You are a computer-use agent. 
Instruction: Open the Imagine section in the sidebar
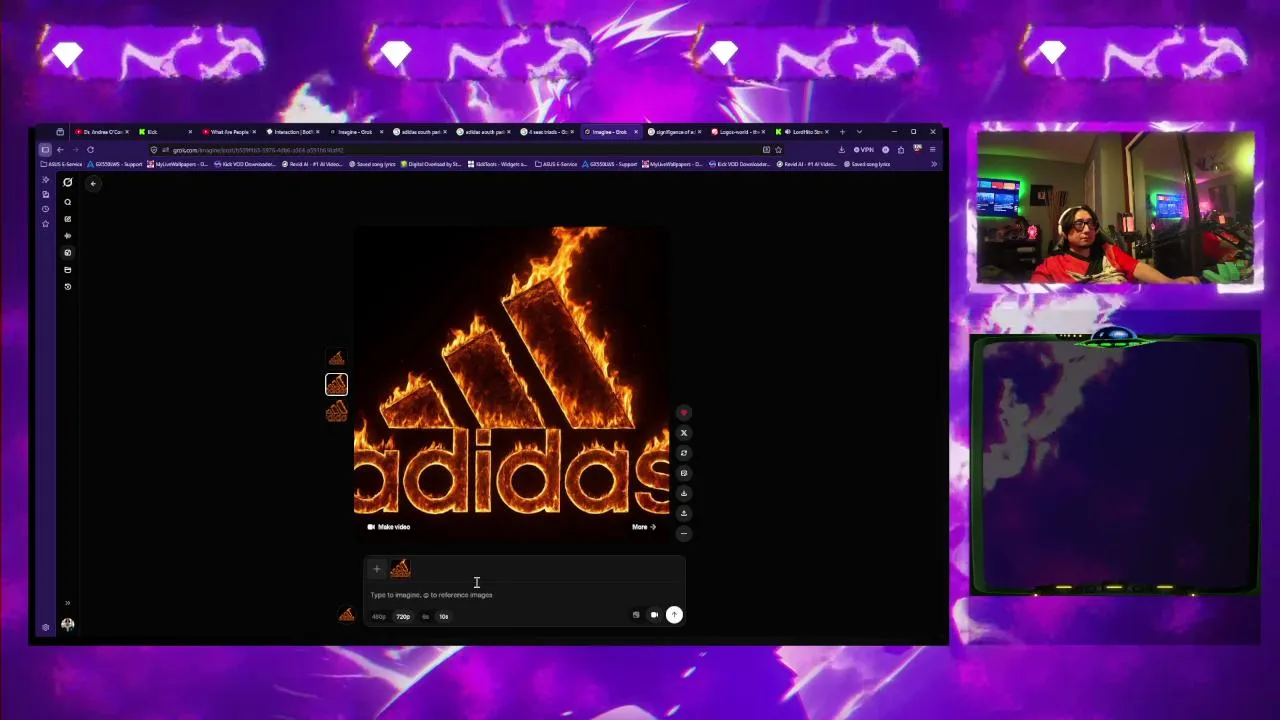coord(68,253)
